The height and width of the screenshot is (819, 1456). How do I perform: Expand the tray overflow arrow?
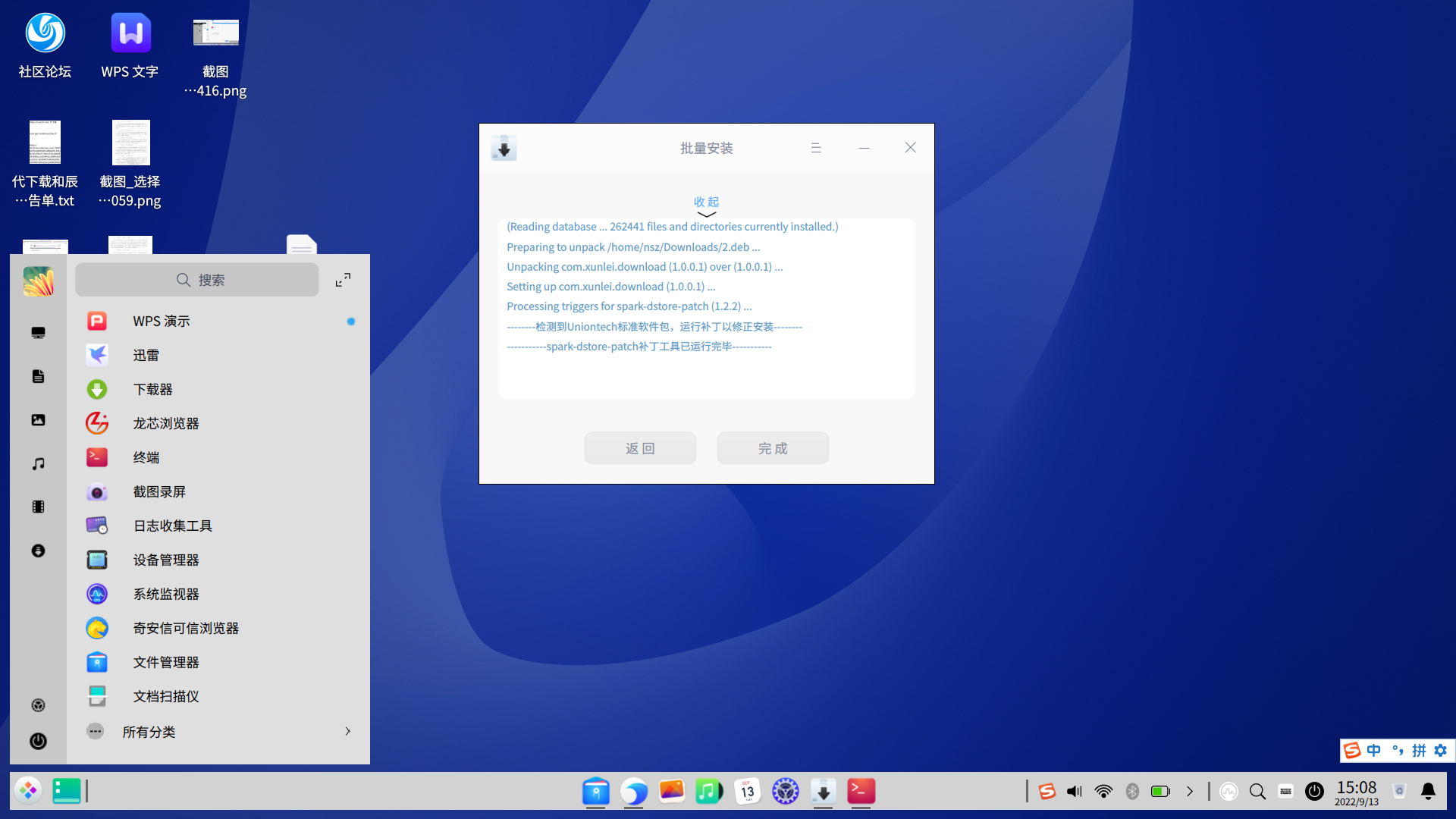[1189, 791]
